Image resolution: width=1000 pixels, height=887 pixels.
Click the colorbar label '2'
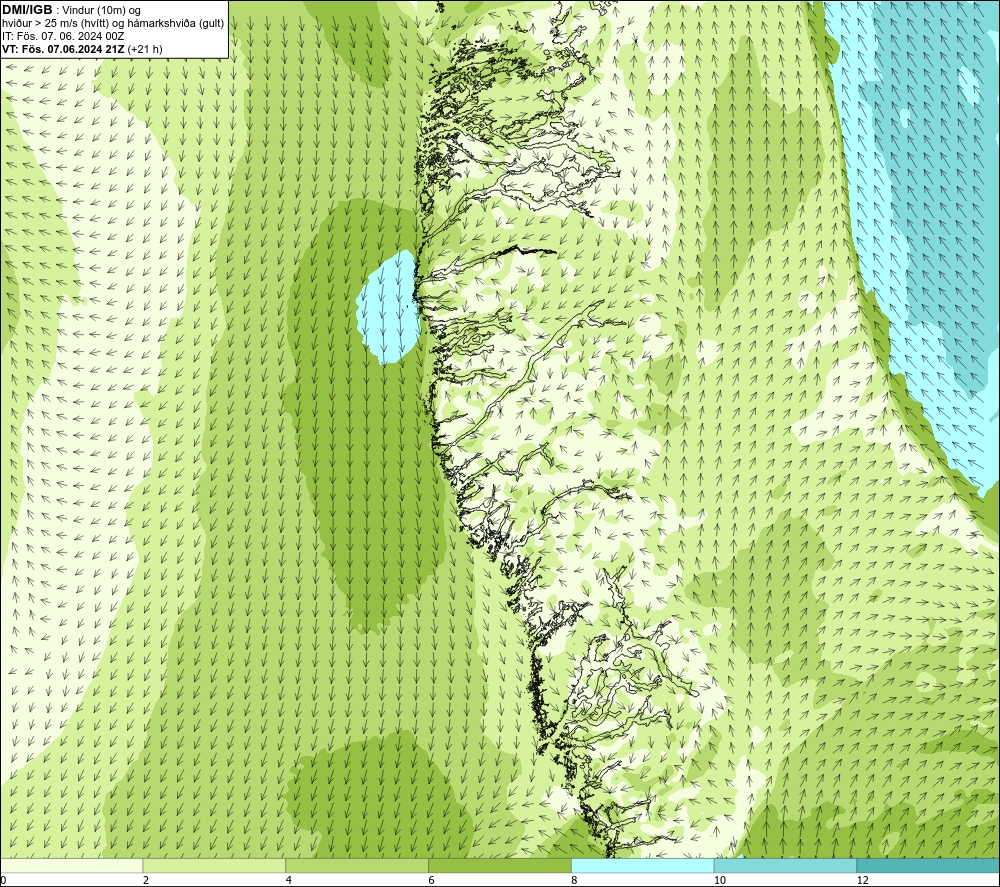[x=146, y=880]
